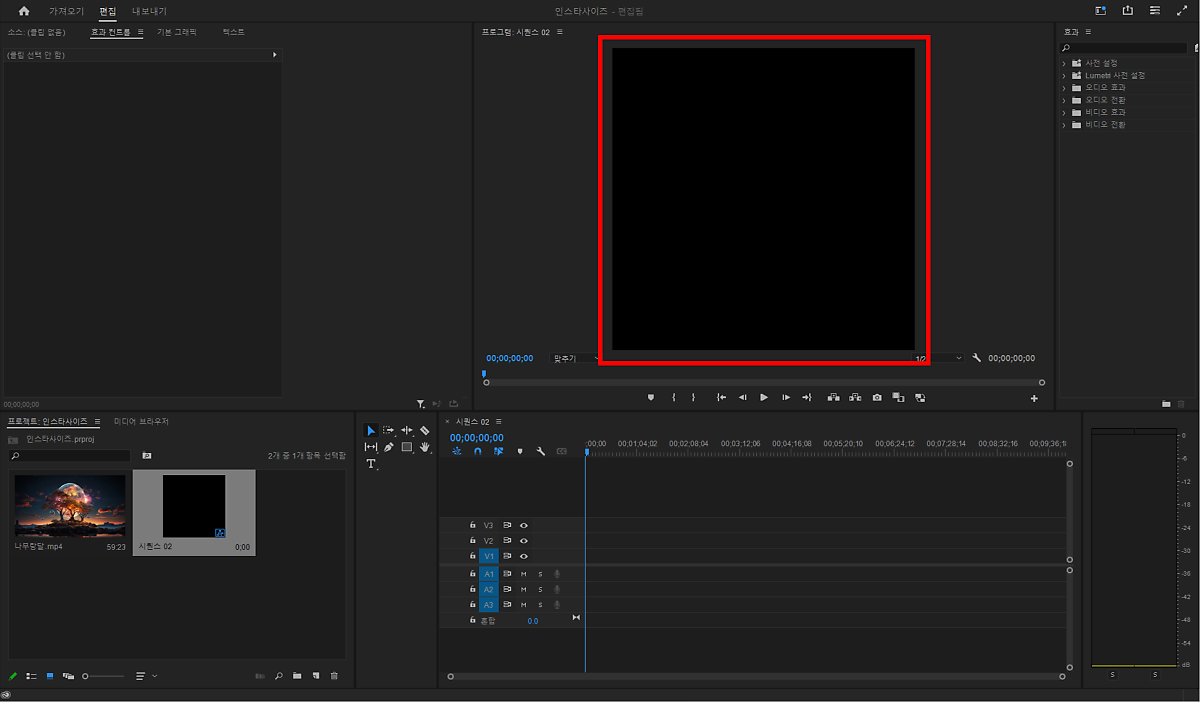The height and width of the screenshot is (702, 1200).
Task: Switch to the 기본 그래픽 panel tab
Action: [x=177, y=32]
